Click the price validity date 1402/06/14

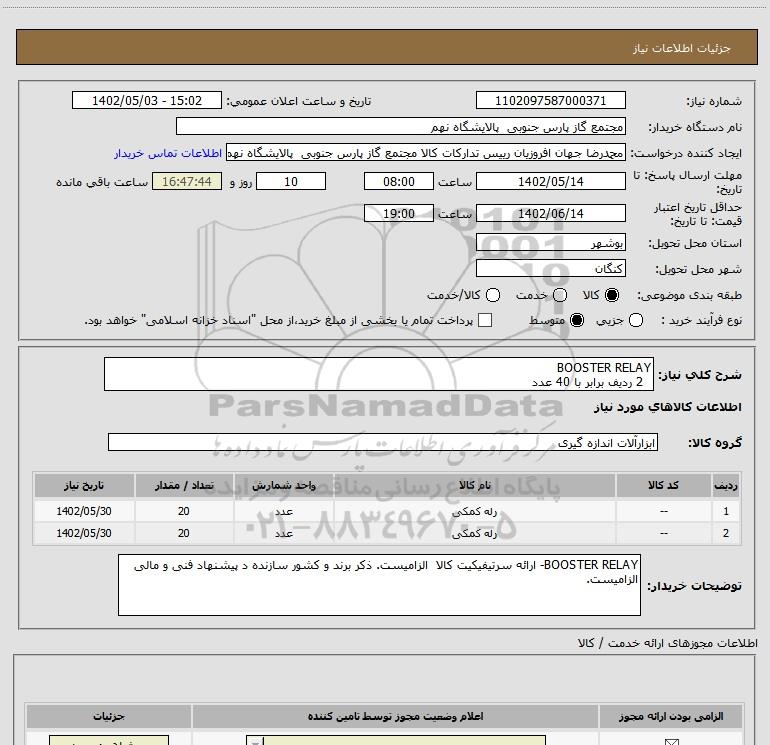click(x=550, y=213)
